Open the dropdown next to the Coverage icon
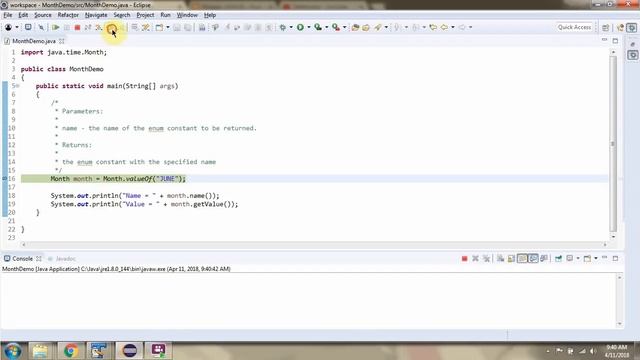The image size is (640, 360). [326, 27]
